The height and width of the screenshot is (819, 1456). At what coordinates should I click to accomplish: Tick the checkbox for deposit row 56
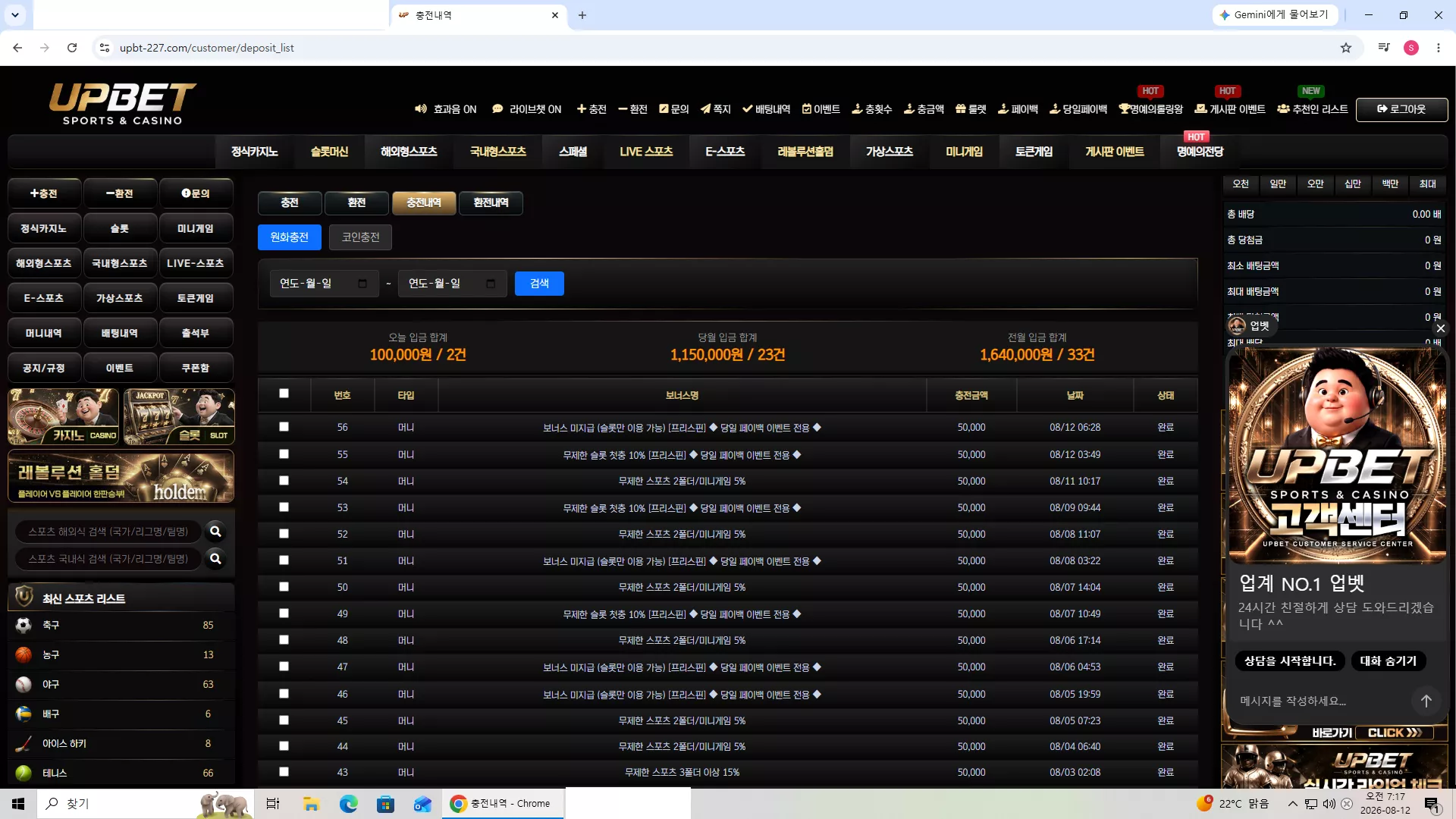tap(284, 427)
